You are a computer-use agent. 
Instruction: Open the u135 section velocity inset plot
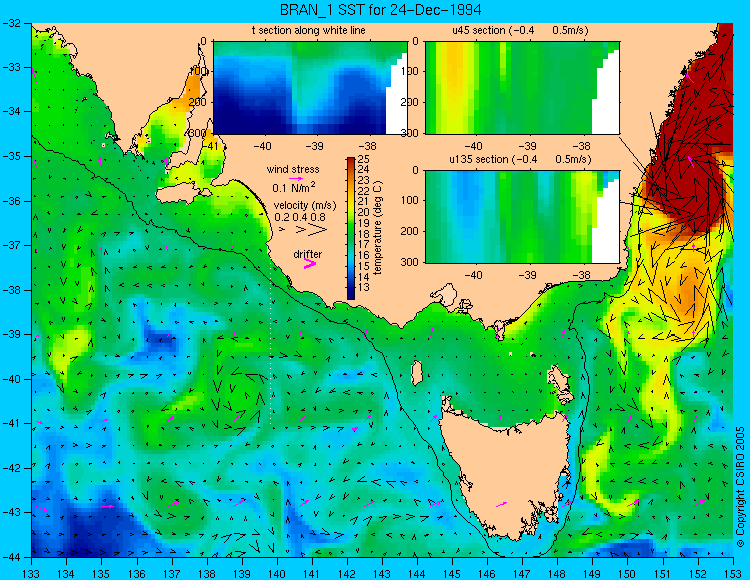[x=522, y=217]
